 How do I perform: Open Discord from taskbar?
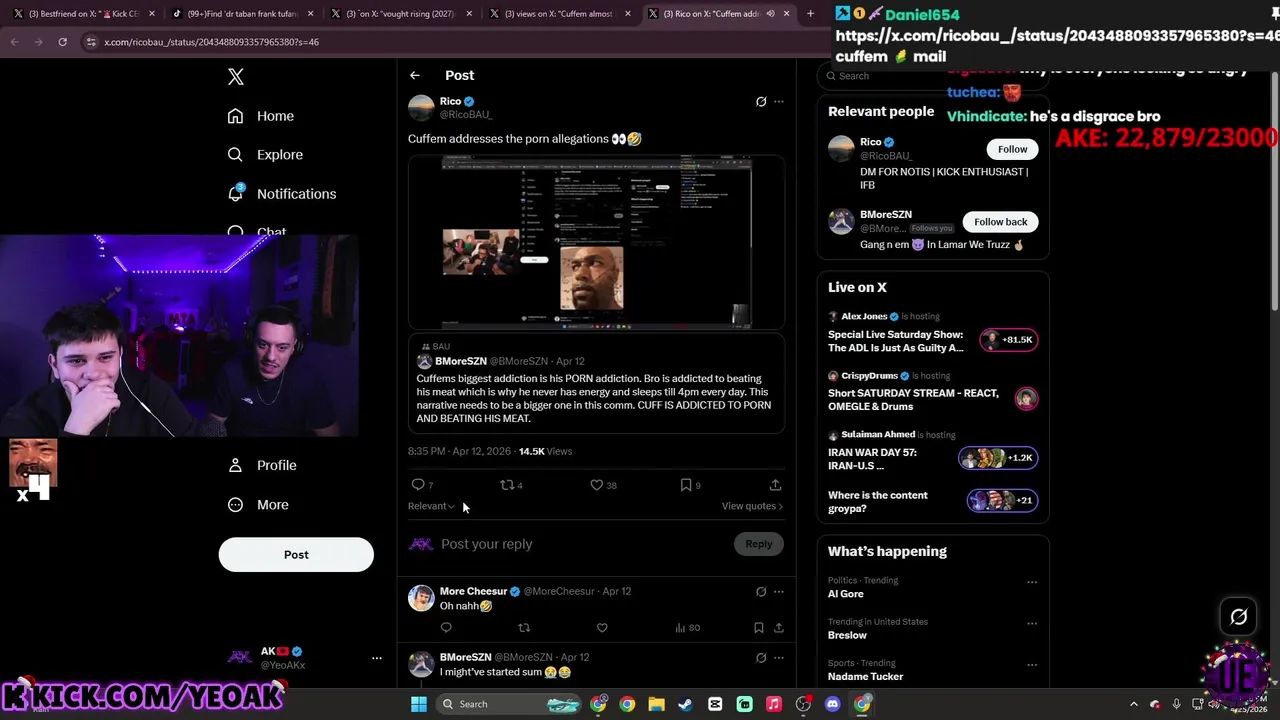[x=832, y=704]
